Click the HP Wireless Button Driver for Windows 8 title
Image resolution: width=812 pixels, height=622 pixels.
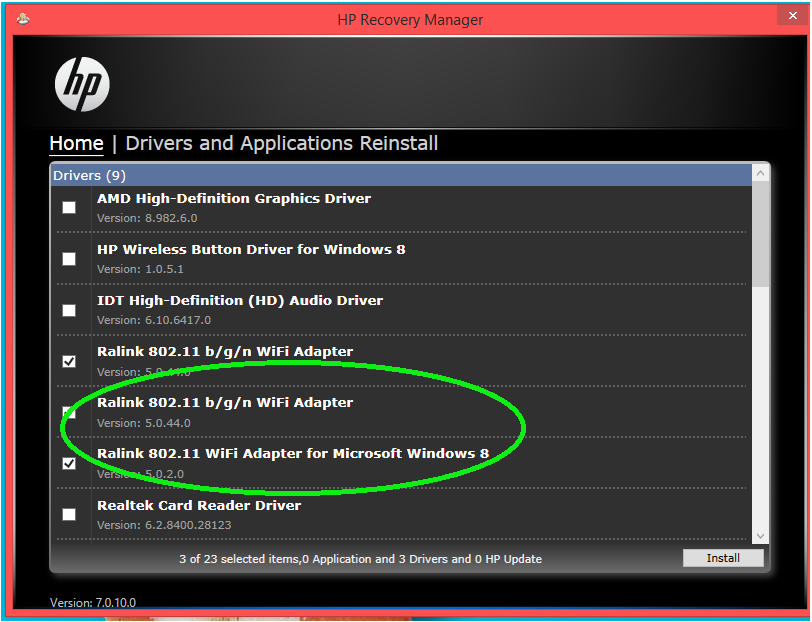(x=250, y=249)
